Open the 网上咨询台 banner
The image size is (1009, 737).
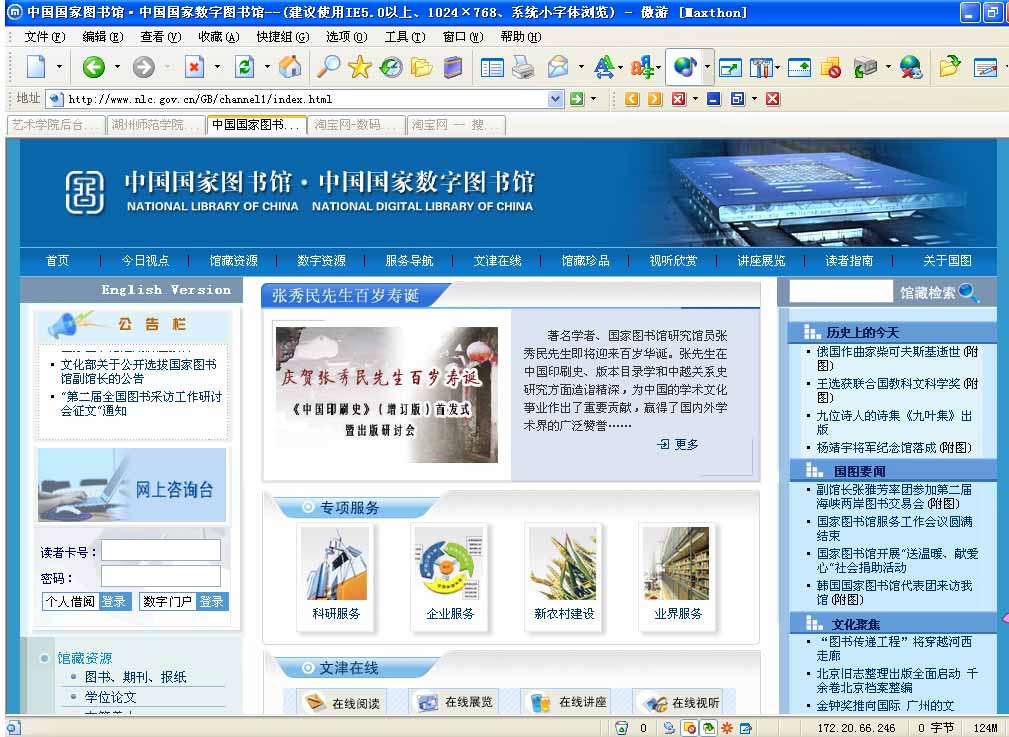(x=132, y=485)
